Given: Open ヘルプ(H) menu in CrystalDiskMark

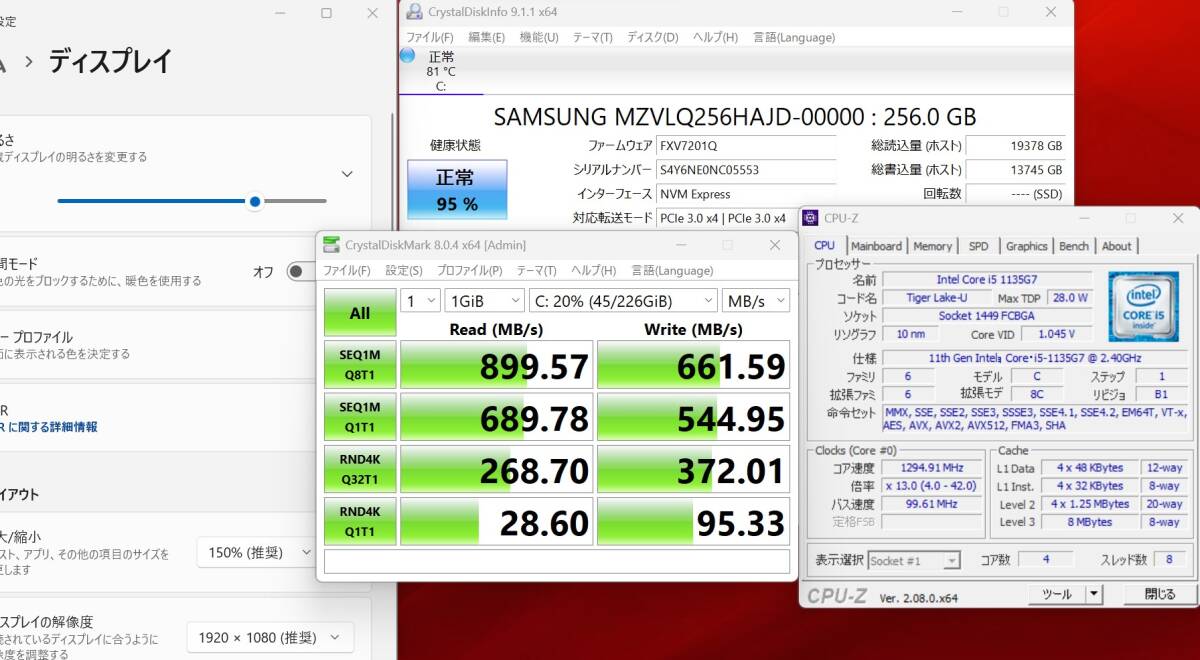Looking at the screenshot, I should point(593,271).
